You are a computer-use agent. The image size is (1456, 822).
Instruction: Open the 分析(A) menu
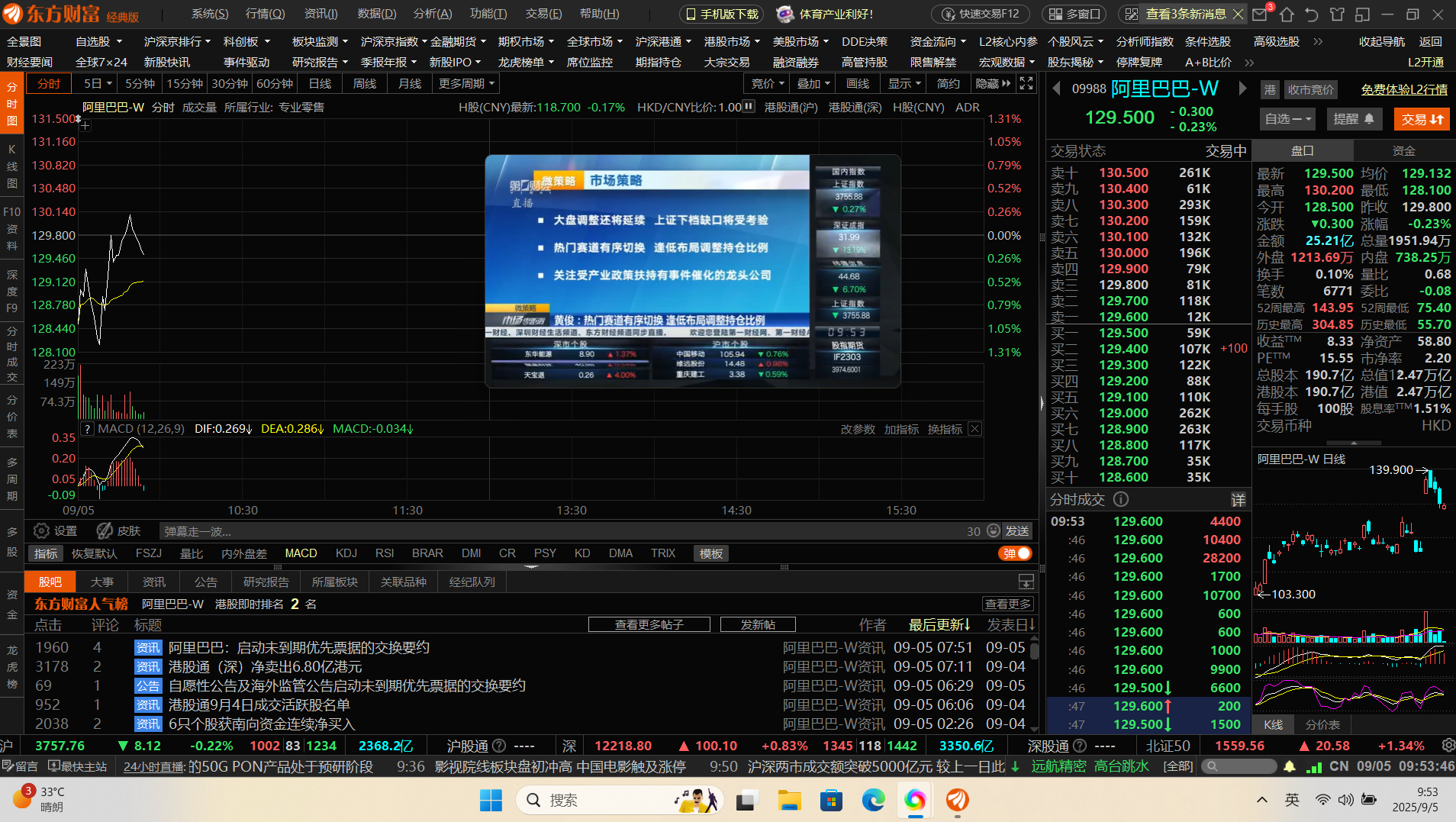(433, 14)
